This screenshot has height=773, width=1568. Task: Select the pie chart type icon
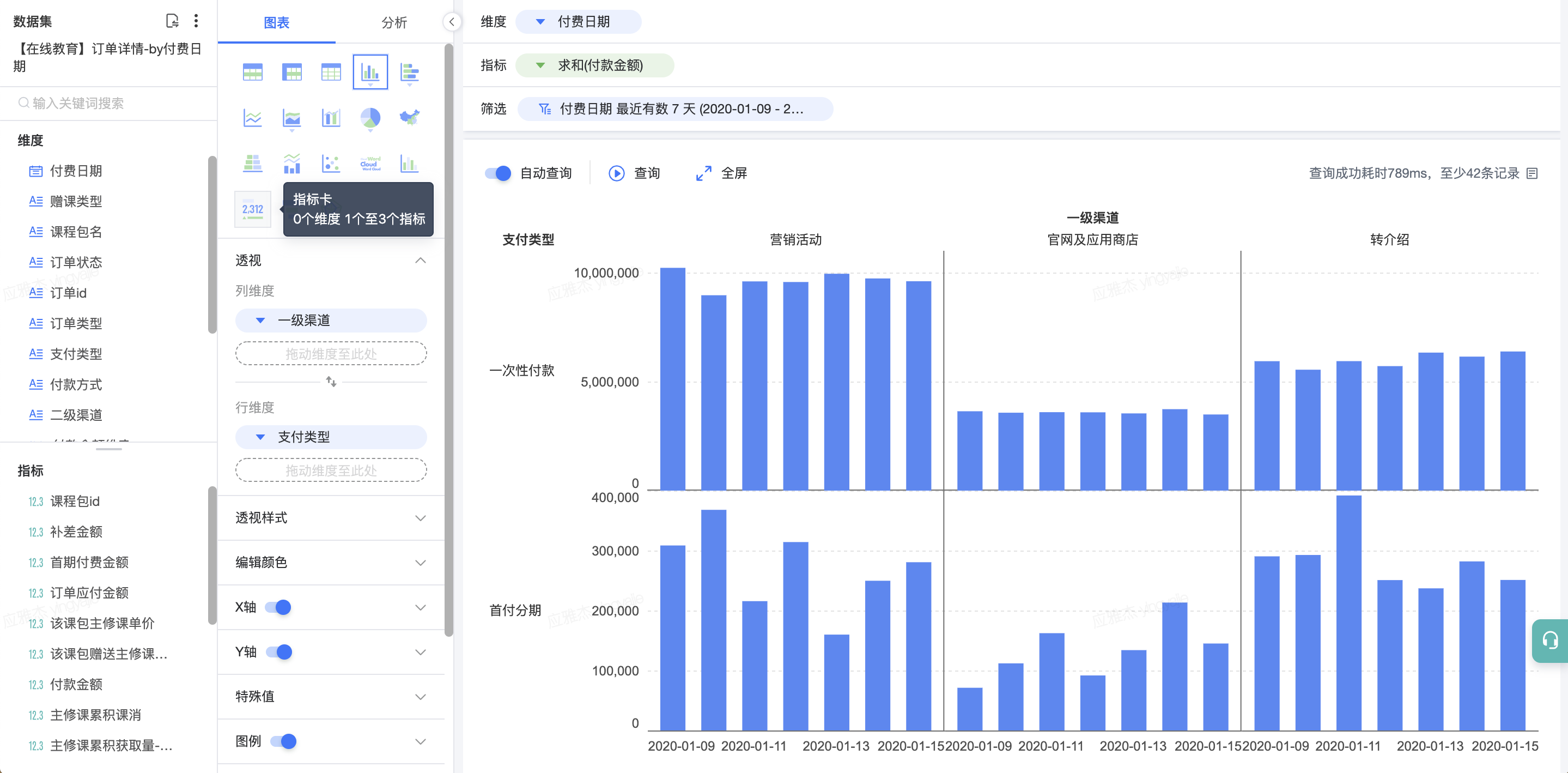pos(370,118)
